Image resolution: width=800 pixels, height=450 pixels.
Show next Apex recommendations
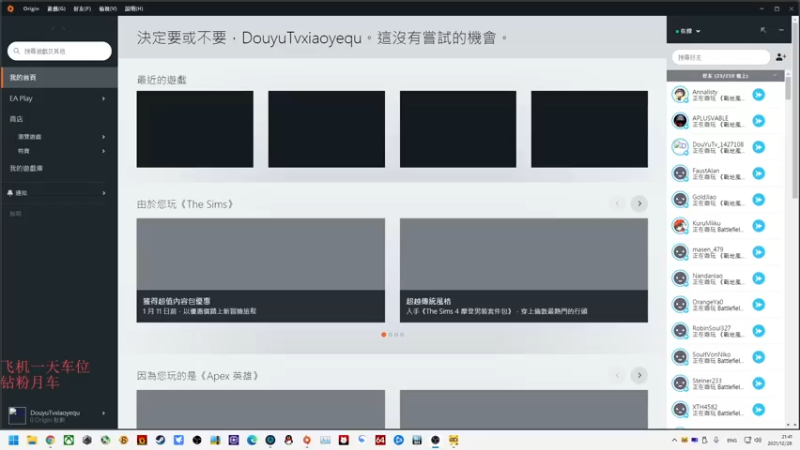[639, 376]
